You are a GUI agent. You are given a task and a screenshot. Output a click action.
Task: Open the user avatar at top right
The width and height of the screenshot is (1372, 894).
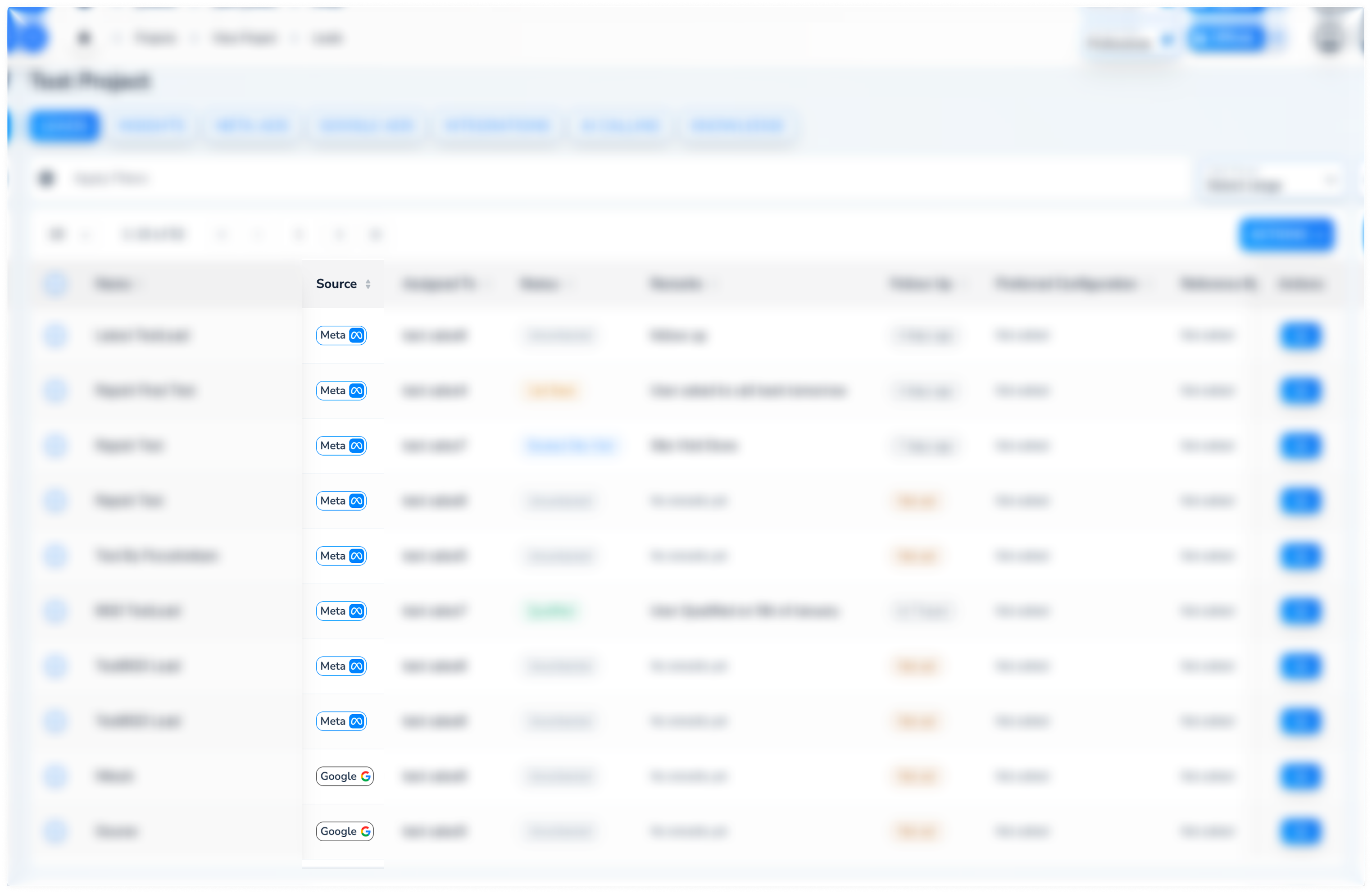click(1329, 37)
